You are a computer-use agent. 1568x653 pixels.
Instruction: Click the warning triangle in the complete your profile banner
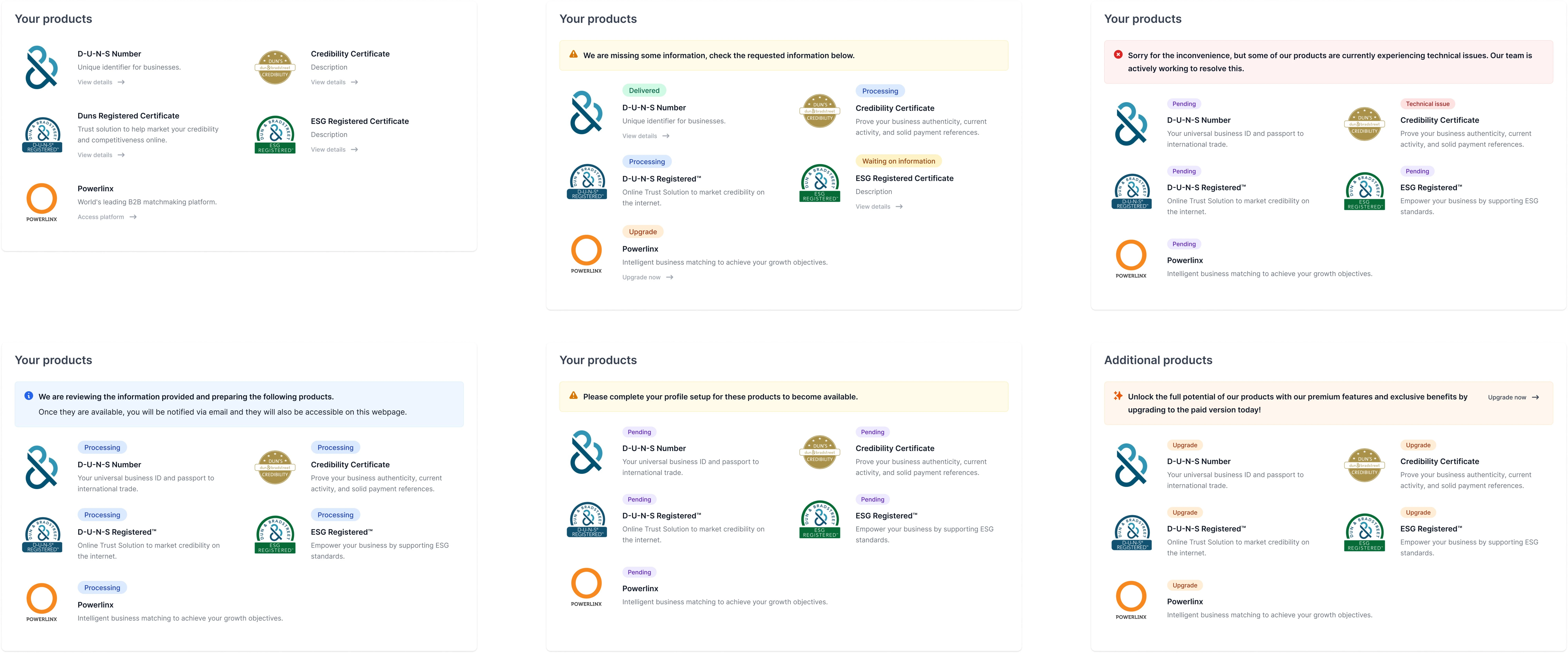573,395
